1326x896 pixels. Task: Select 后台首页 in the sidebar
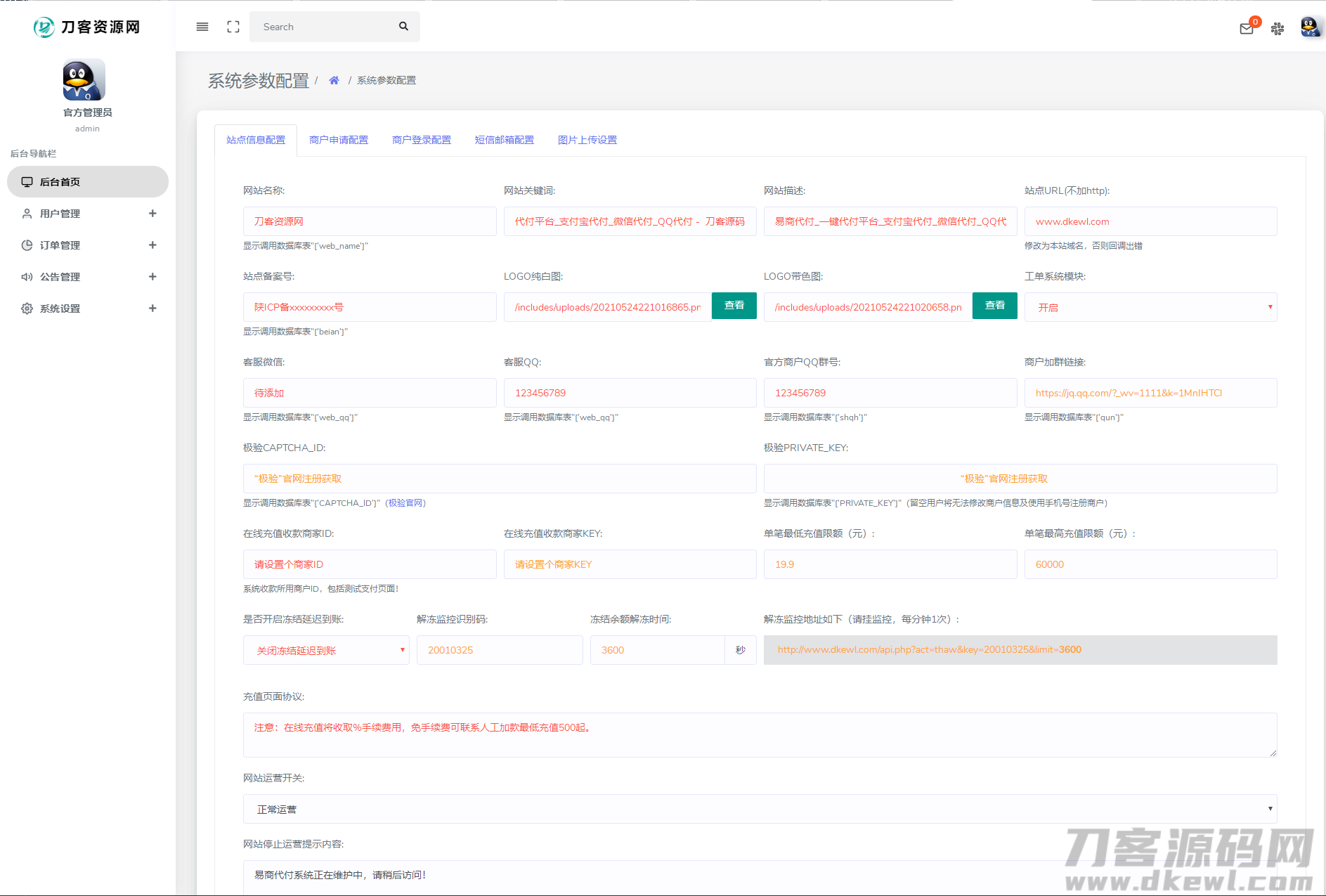88,182
